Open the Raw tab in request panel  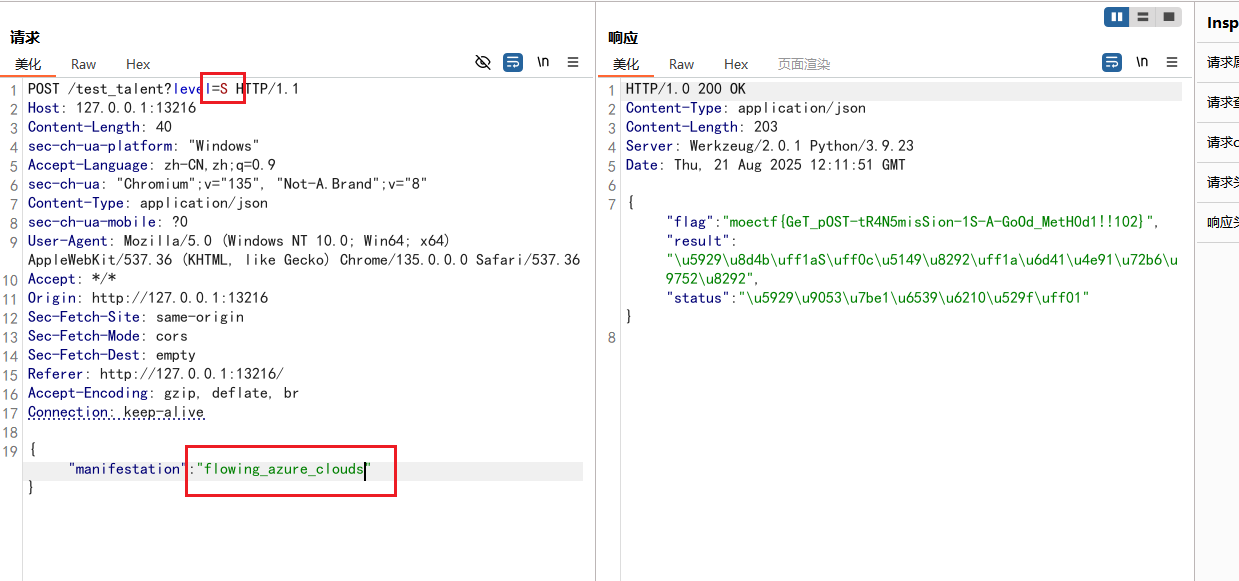click(84, 64)
